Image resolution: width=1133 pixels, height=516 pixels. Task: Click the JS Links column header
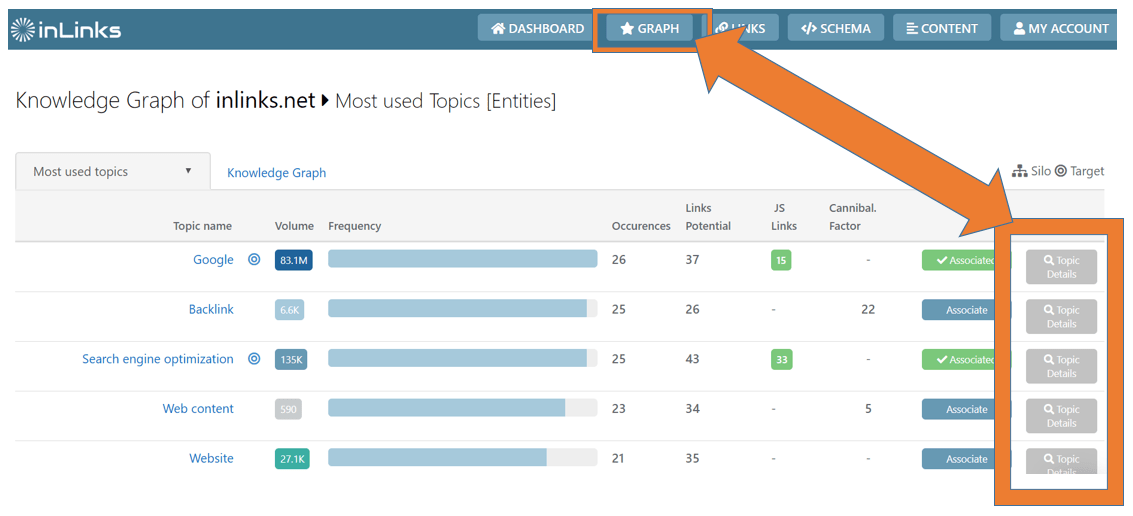784,218
